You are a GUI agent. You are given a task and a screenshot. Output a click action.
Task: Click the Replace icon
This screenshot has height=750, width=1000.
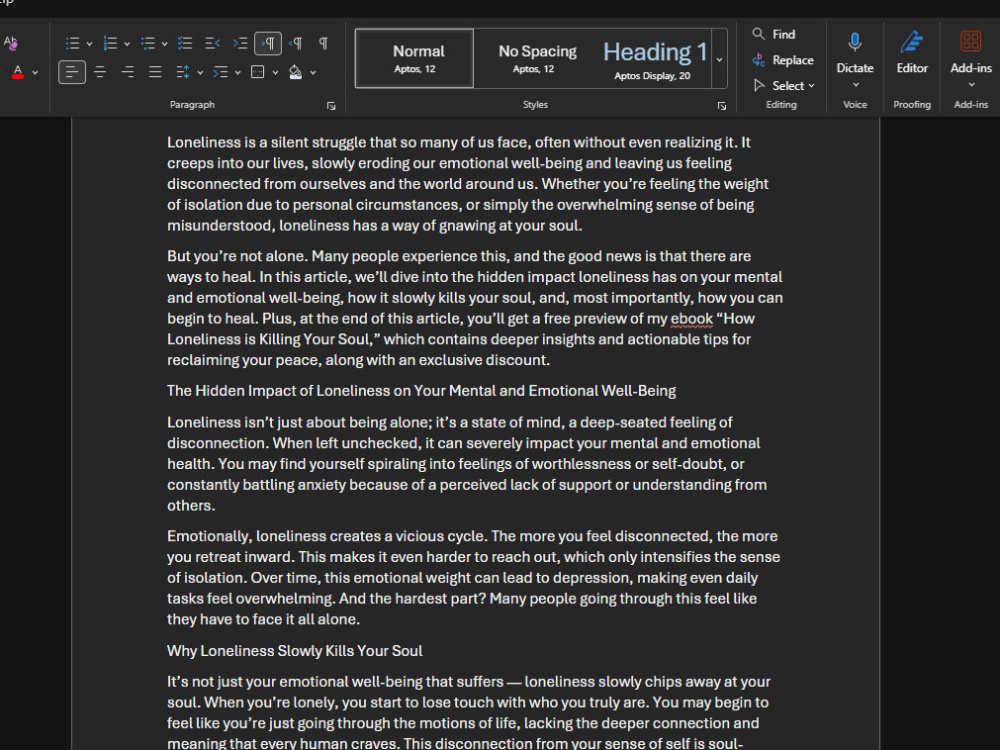click(758, 60)
